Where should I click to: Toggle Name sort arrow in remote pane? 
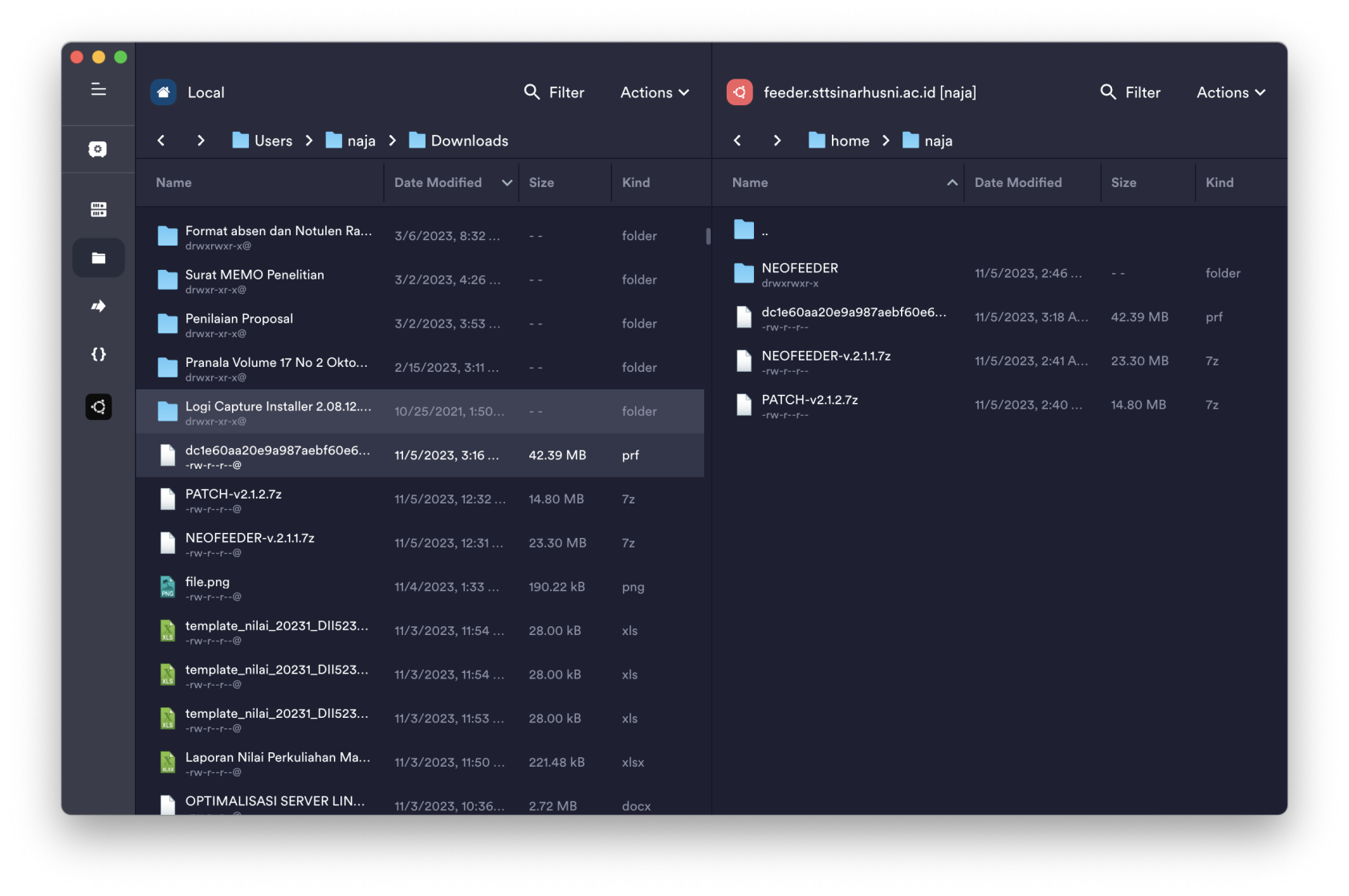tap(952, 183)
